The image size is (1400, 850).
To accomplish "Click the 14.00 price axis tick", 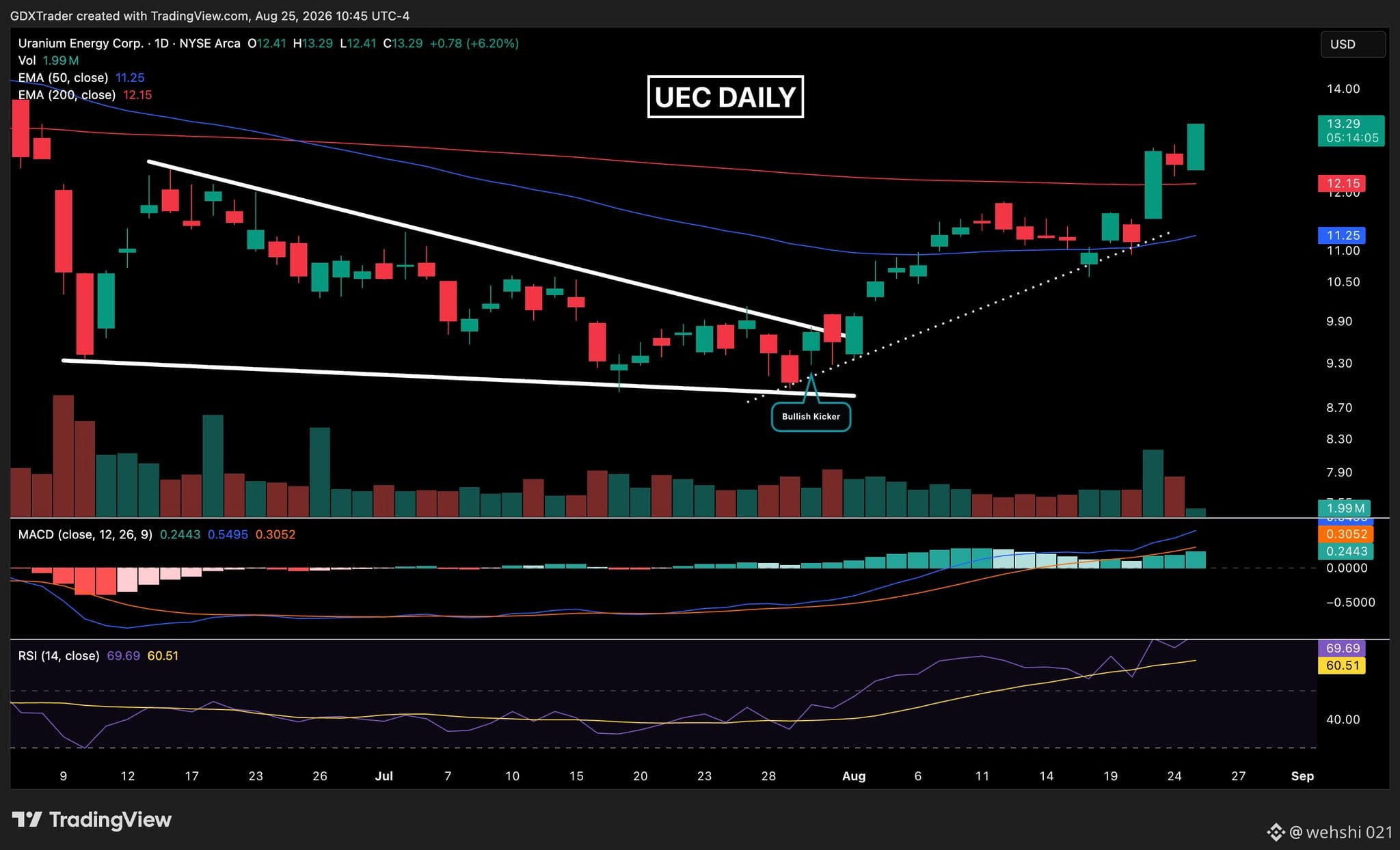I will pos(1343,89).
